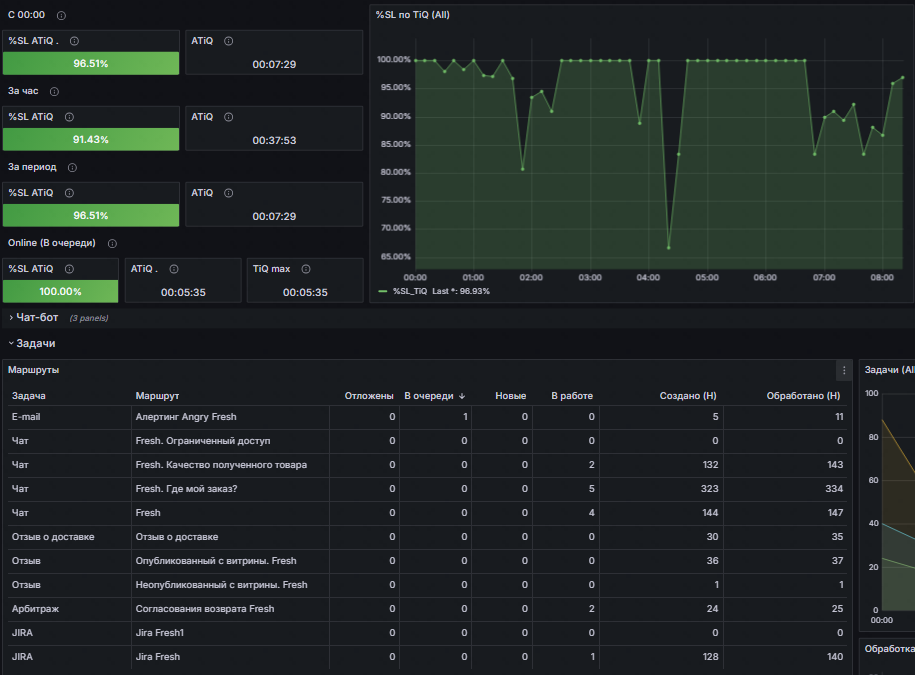Click info icon on %SL ATiQ panel showing 91.43%
Viewport: 915px width, 675px height.
coord(68,117)
